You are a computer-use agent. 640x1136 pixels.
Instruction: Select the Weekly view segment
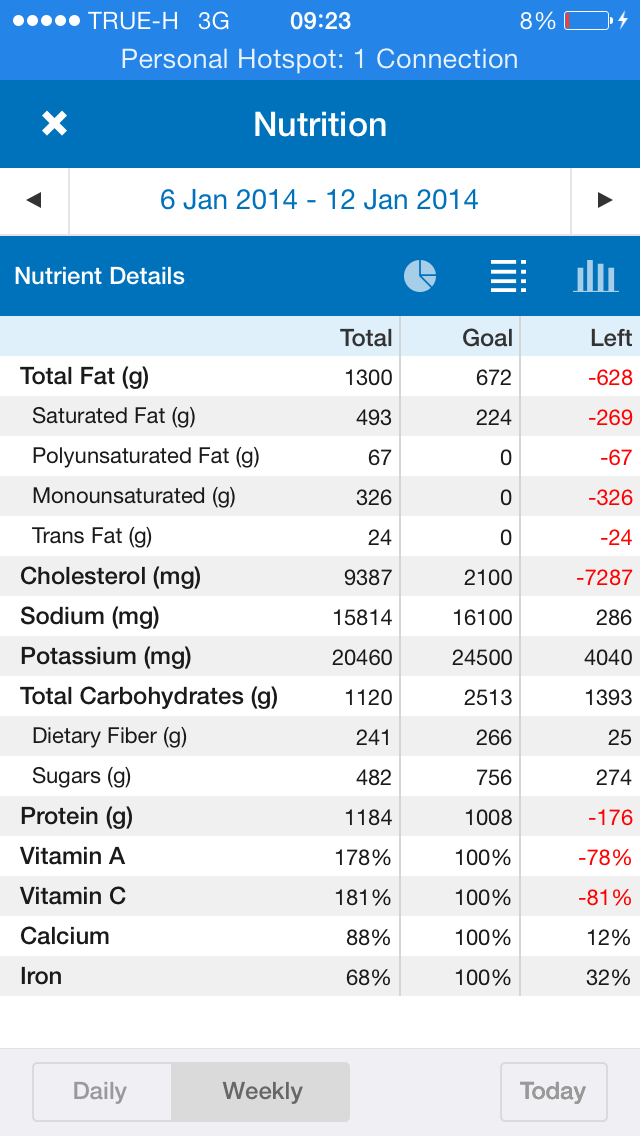coord(262,1091)
